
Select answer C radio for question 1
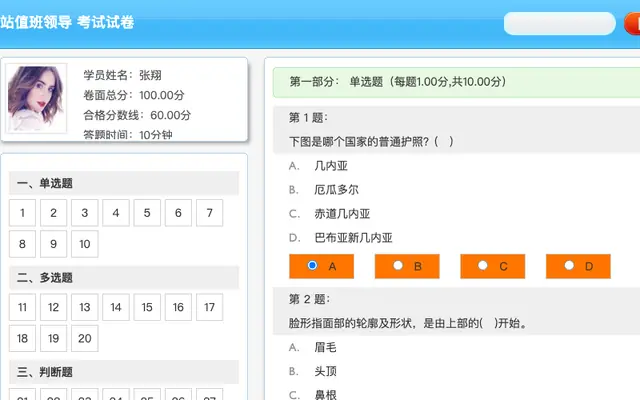point(483,265)
